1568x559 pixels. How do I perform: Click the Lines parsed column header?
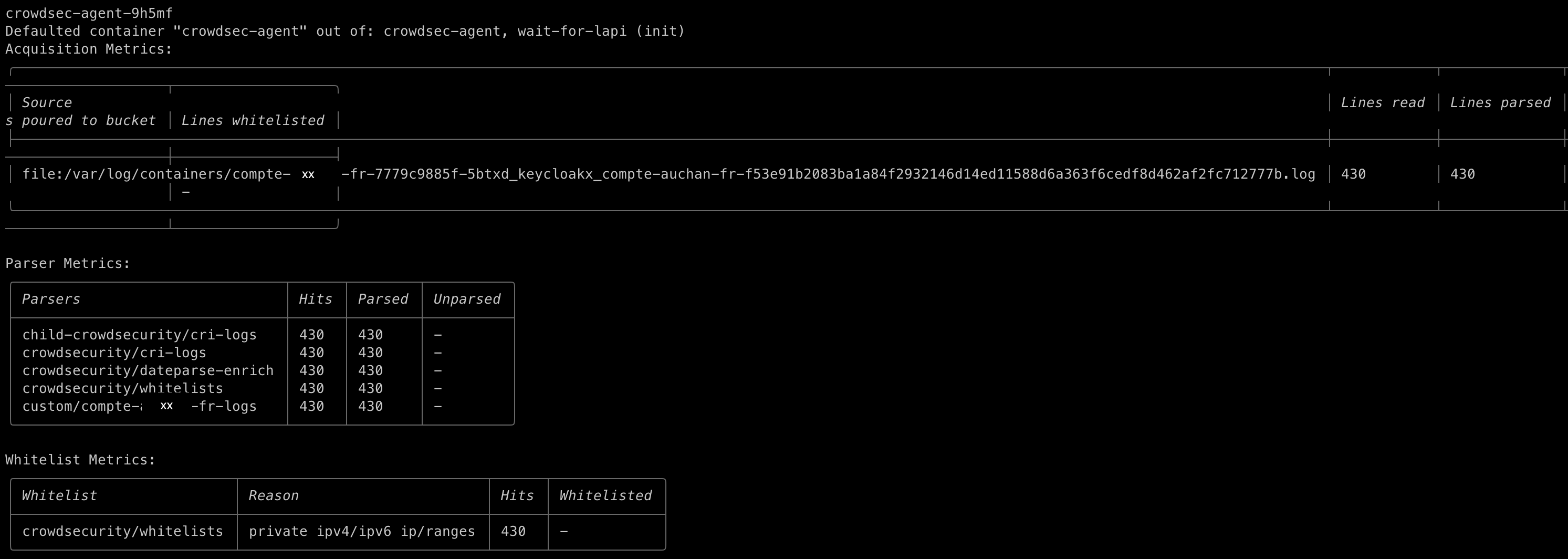[x=1500, y=103]
